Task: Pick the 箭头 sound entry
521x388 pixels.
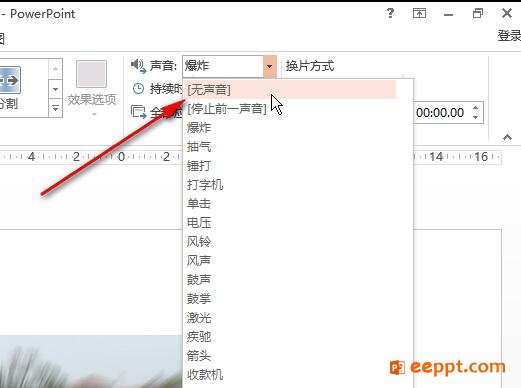Action: 289,356
